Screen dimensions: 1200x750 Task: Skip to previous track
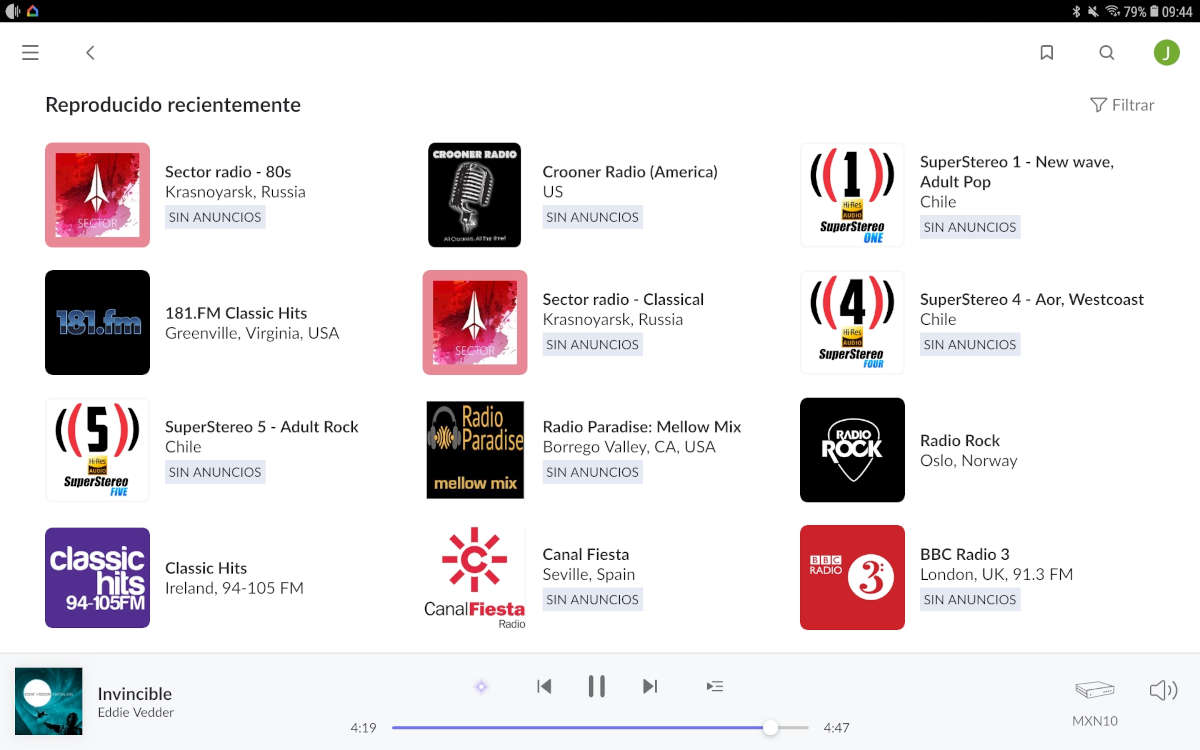pyautogui.click(x=544, y=686)
